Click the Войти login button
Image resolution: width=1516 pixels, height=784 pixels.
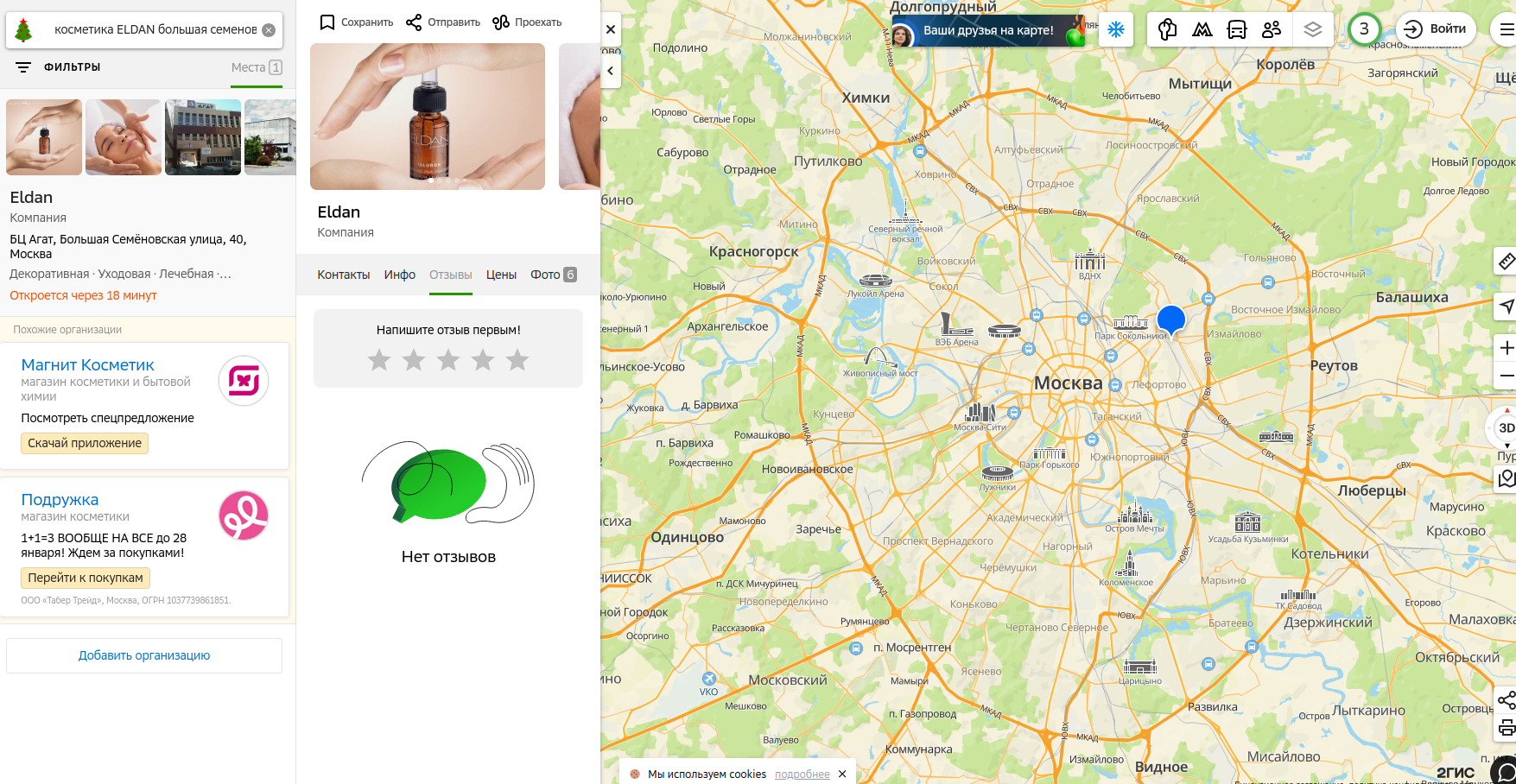1435,29
